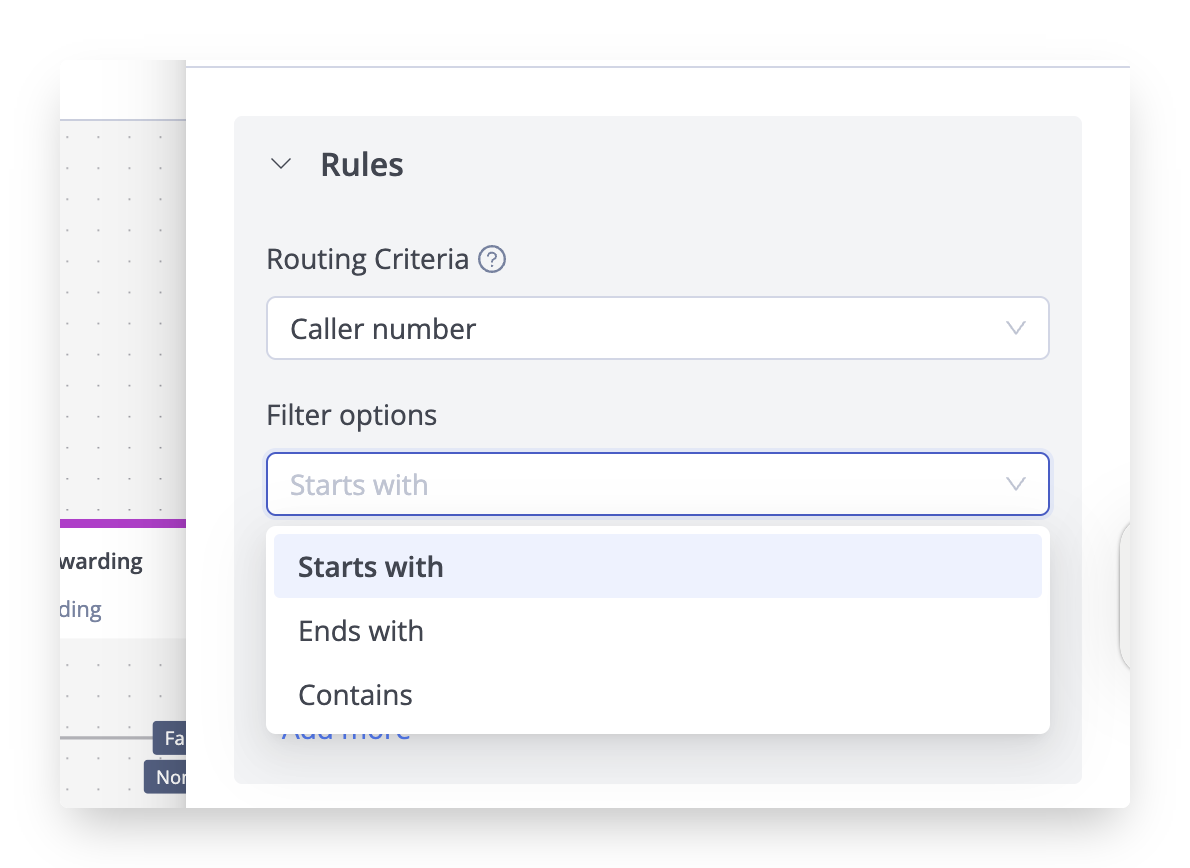The height and width of the screenshot is (868, 1190).
Task: Click the Filter options label
Action: point(351,415)
